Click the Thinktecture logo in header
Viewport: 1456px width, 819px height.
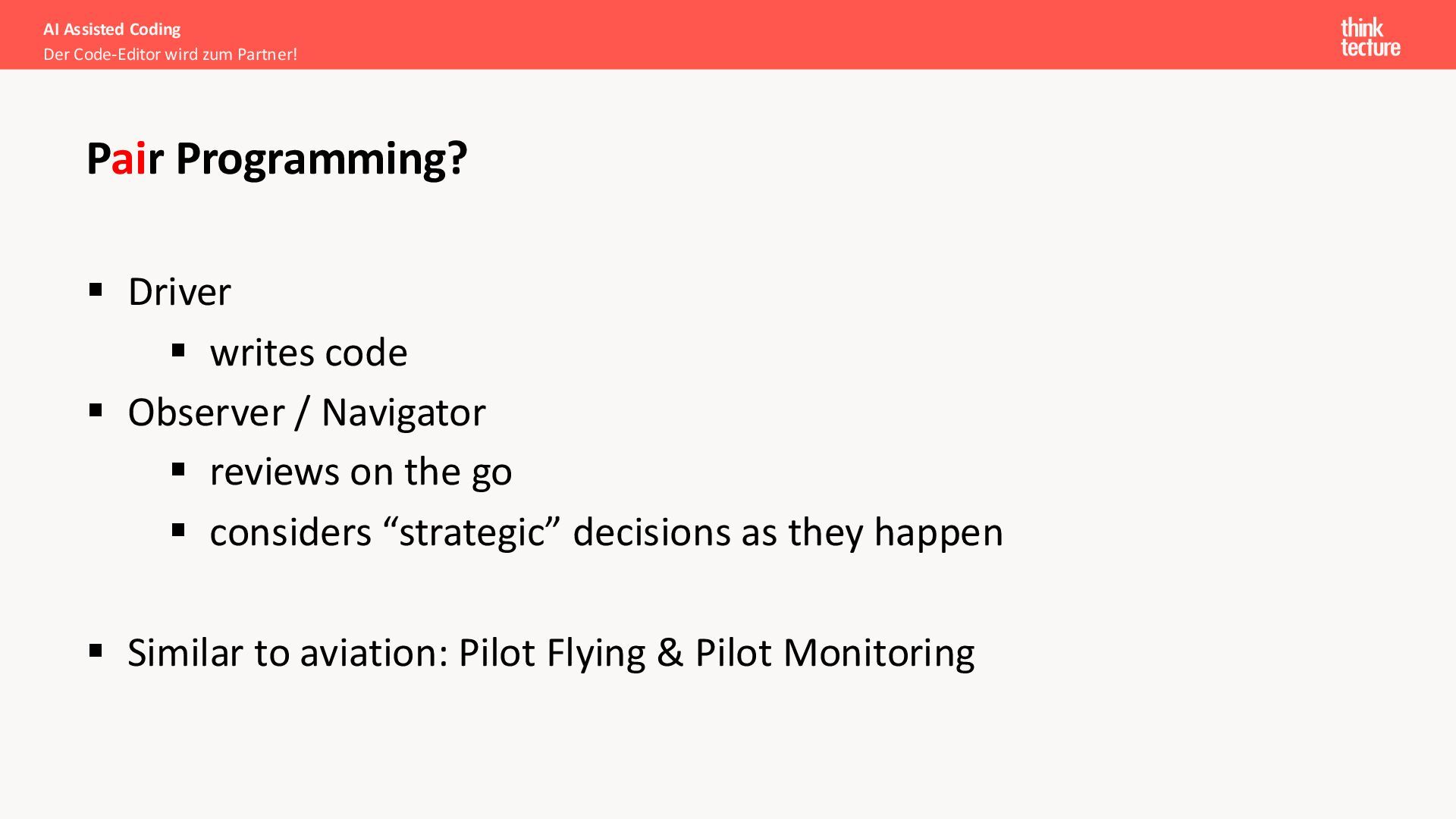1370,37
